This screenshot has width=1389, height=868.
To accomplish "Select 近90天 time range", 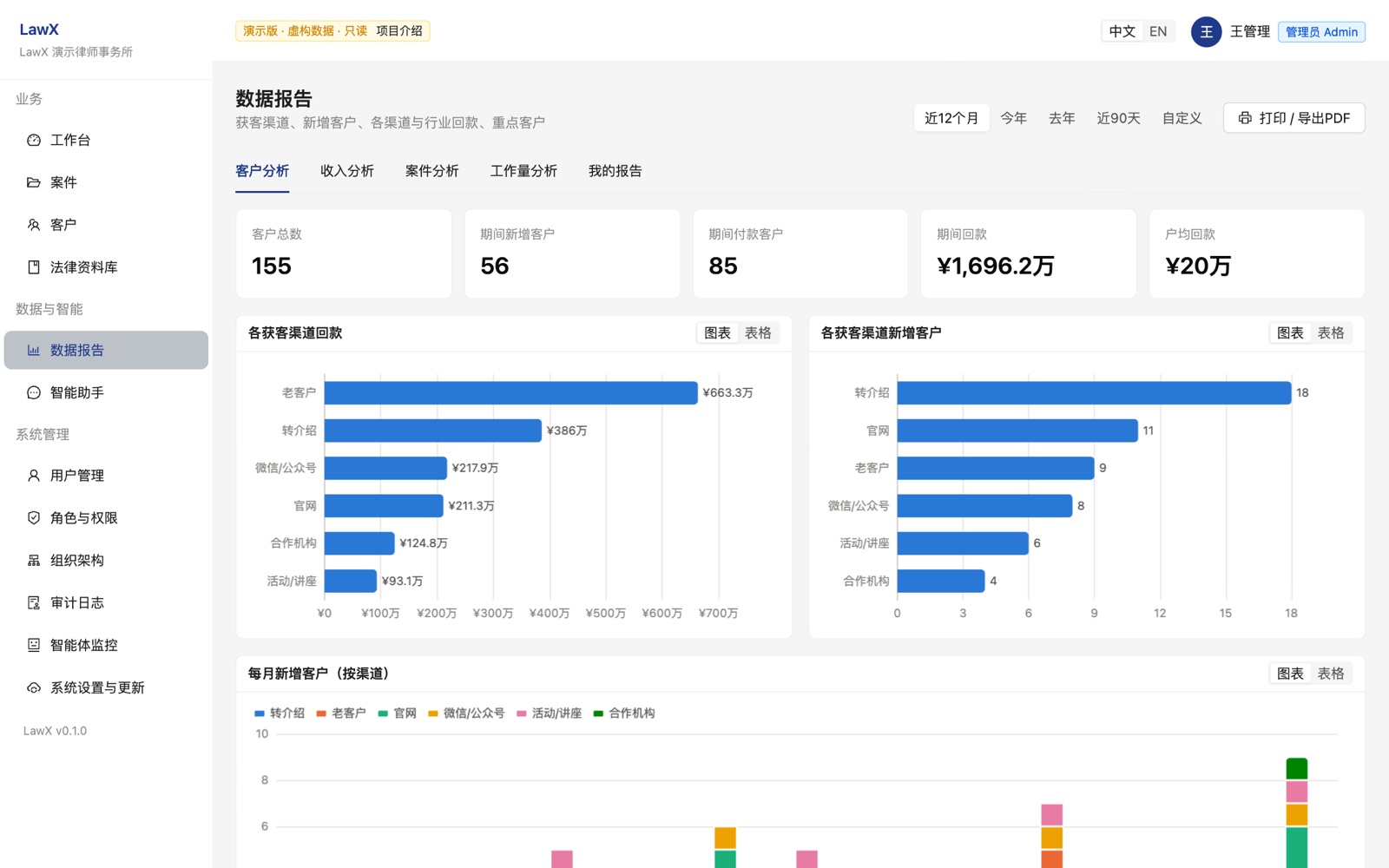I will click(1118, 118).
